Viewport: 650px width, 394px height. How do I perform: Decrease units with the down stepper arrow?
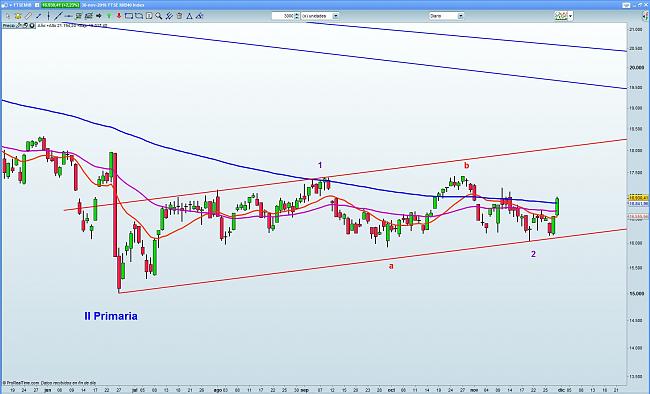pos(297,18)
